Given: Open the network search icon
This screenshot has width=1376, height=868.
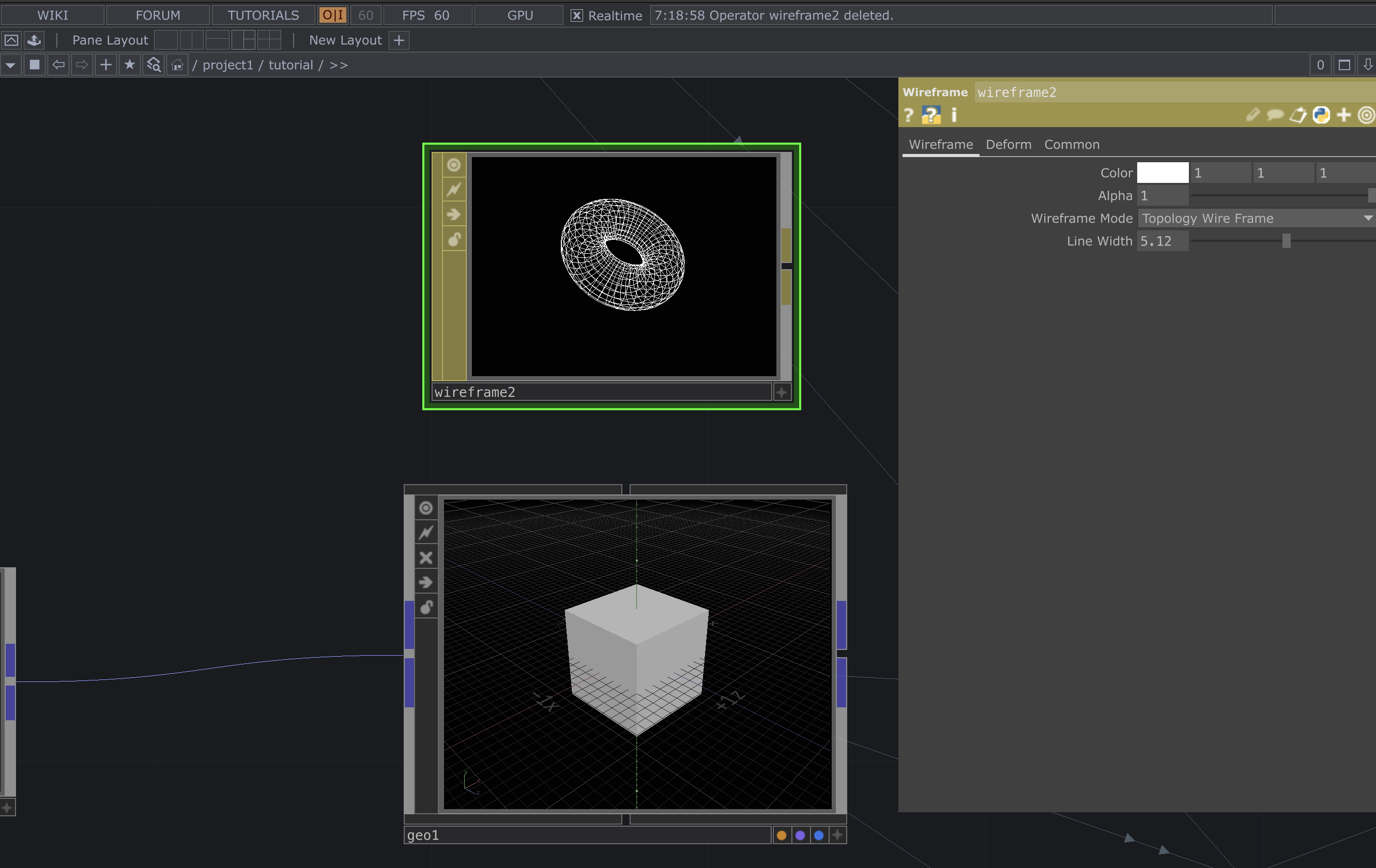Looking at the screenshot, I should [153, 65].
